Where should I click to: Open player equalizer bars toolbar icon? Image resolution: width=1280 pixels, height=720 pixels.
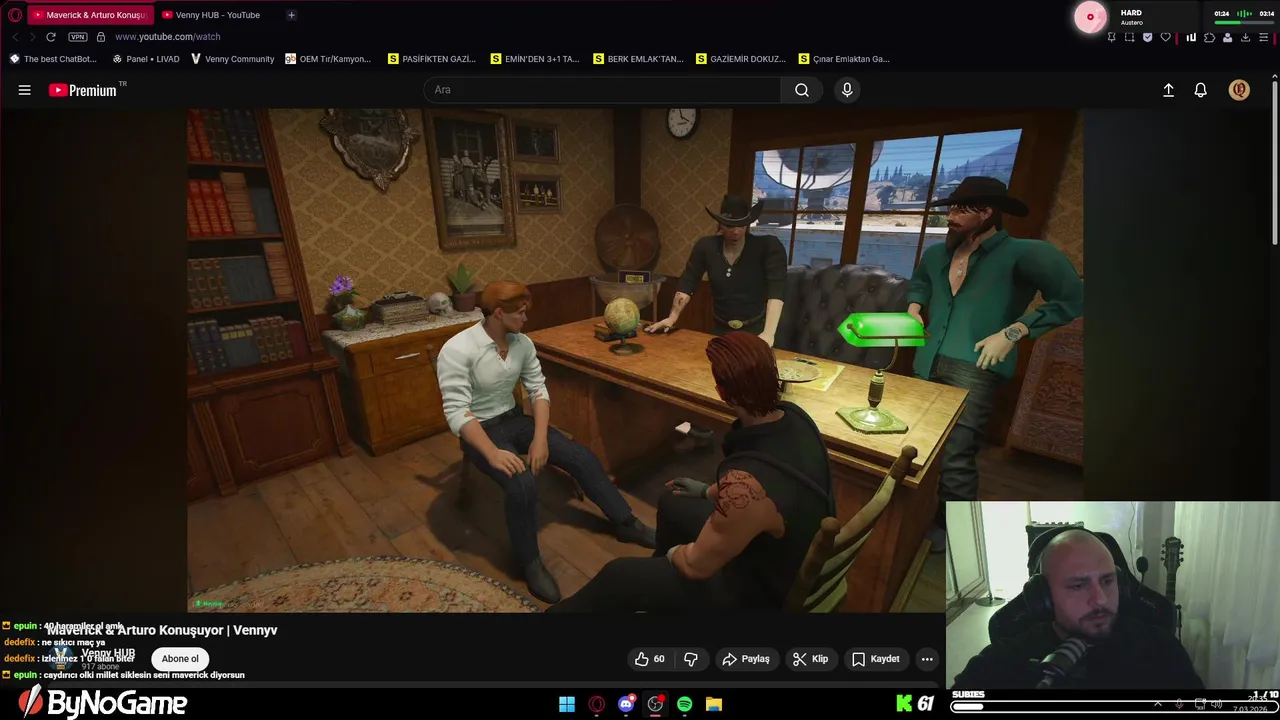coord(1191,37)
